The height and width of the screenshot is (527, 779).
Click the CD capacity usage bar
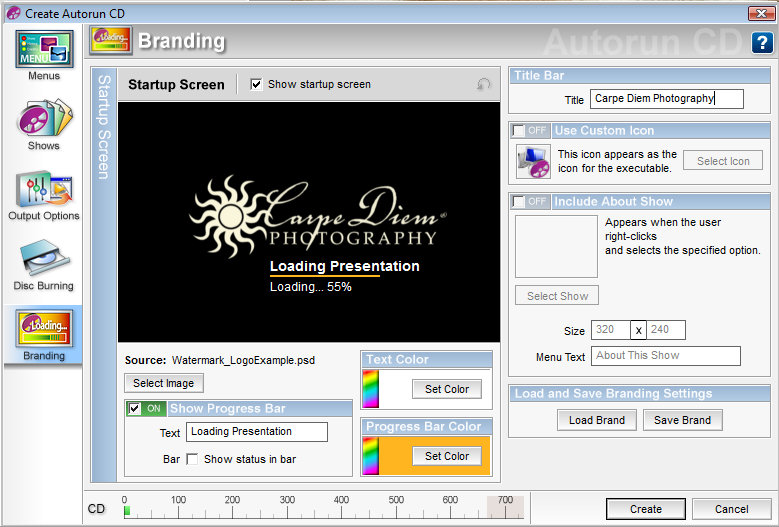coord(323,510)
